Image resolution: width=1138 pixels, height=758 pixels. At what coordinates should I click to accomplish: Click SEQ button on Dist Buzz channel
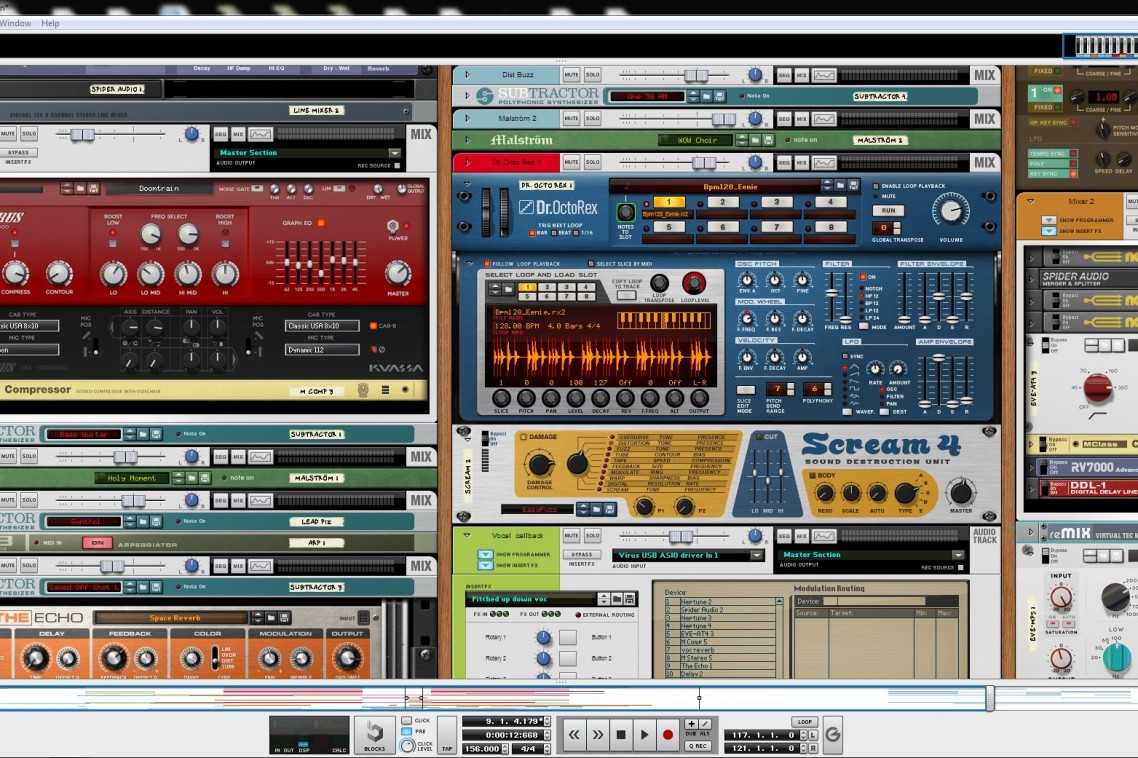tap(784, 75)
